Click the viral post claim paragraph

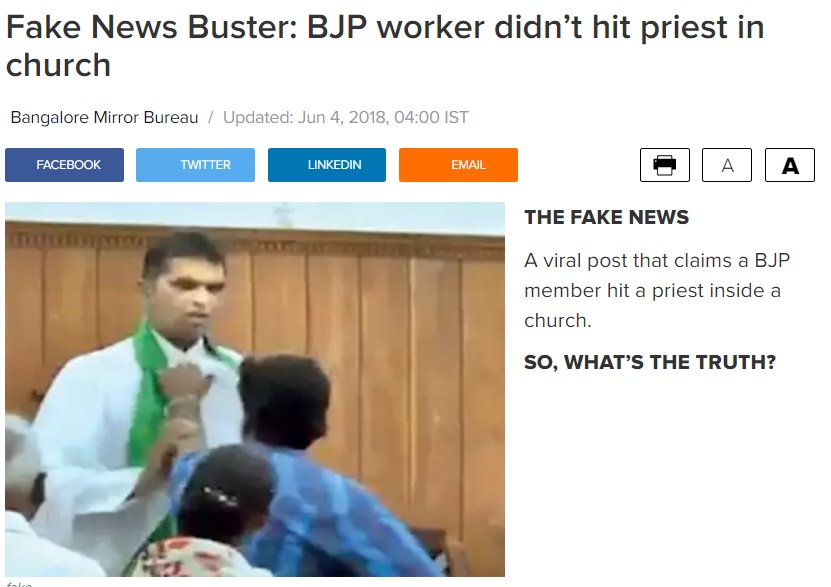point(657,290)
